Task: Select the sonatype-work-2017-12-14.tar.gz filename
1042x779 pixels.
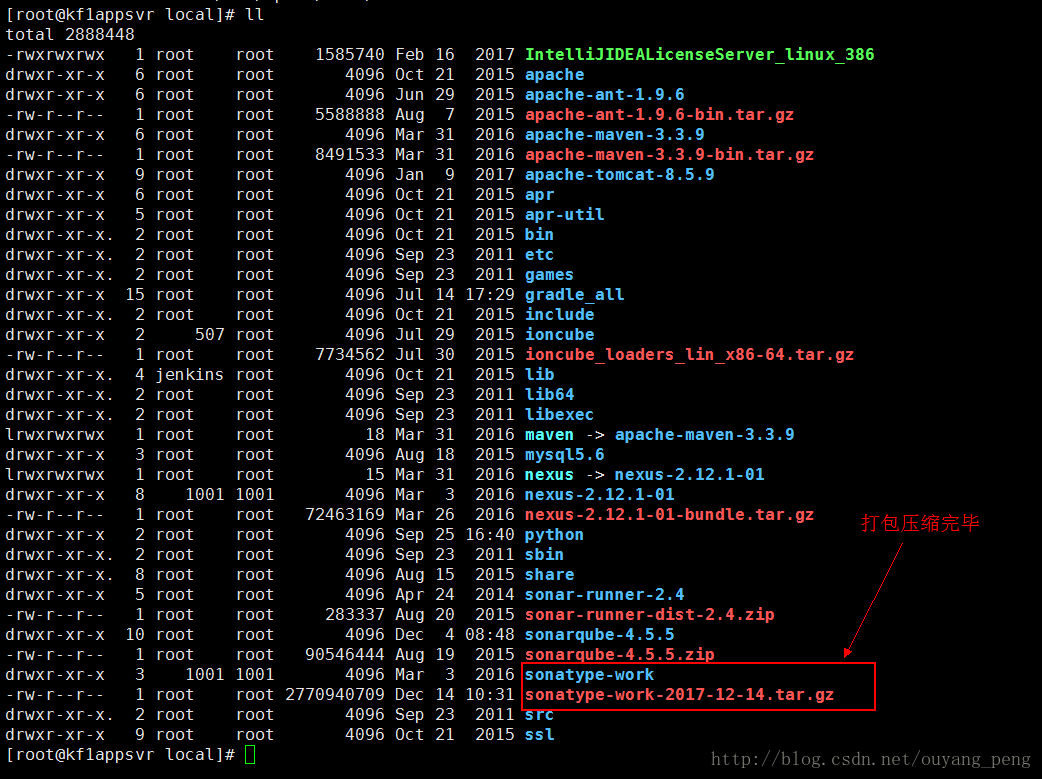Action: pyautogui.click(x=679, y=695)
